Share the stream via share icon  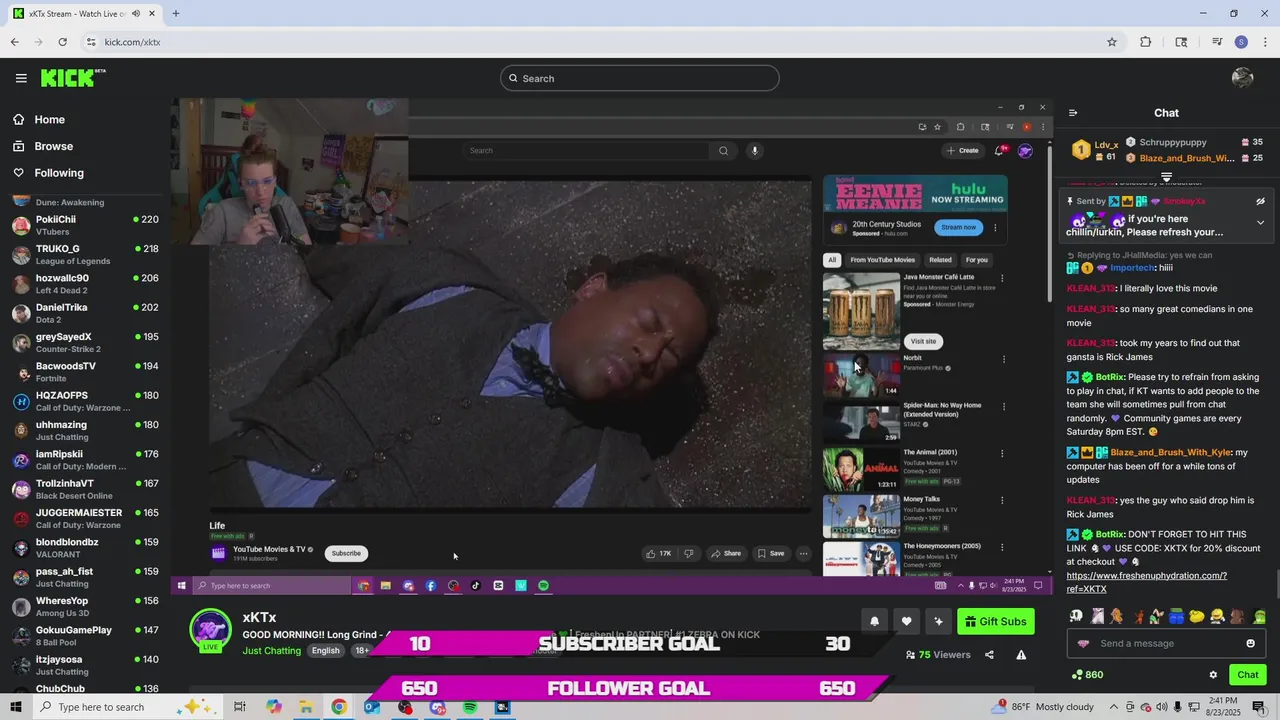[989, 655]
